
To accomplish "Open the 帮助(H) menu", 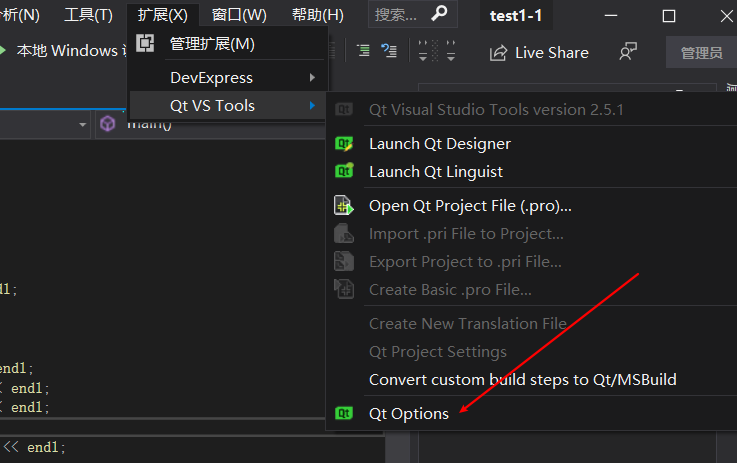I will (x=318, y=15).
